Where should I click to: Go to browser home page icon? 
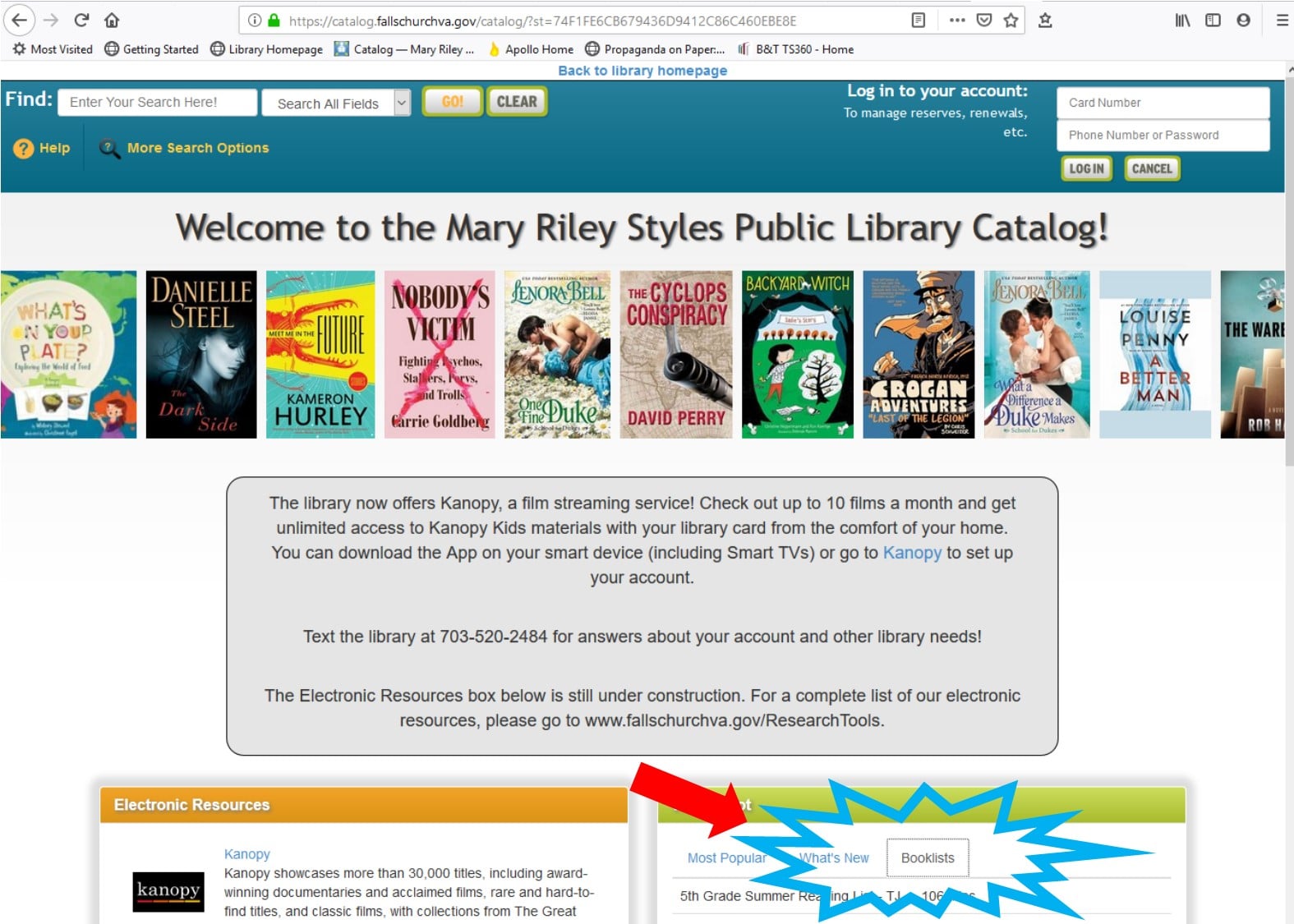click(x=112, y=20)
